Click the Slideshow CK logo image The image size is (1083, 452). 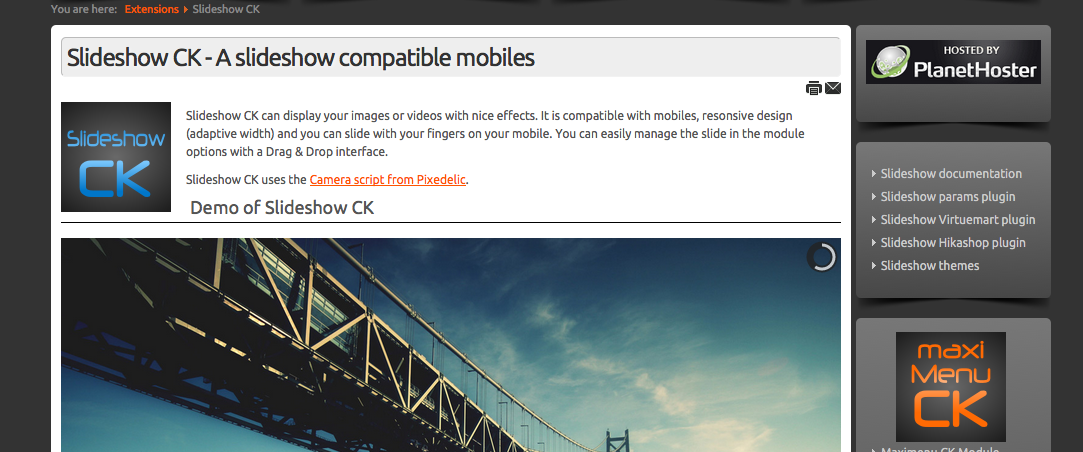(x=116, y=157)
